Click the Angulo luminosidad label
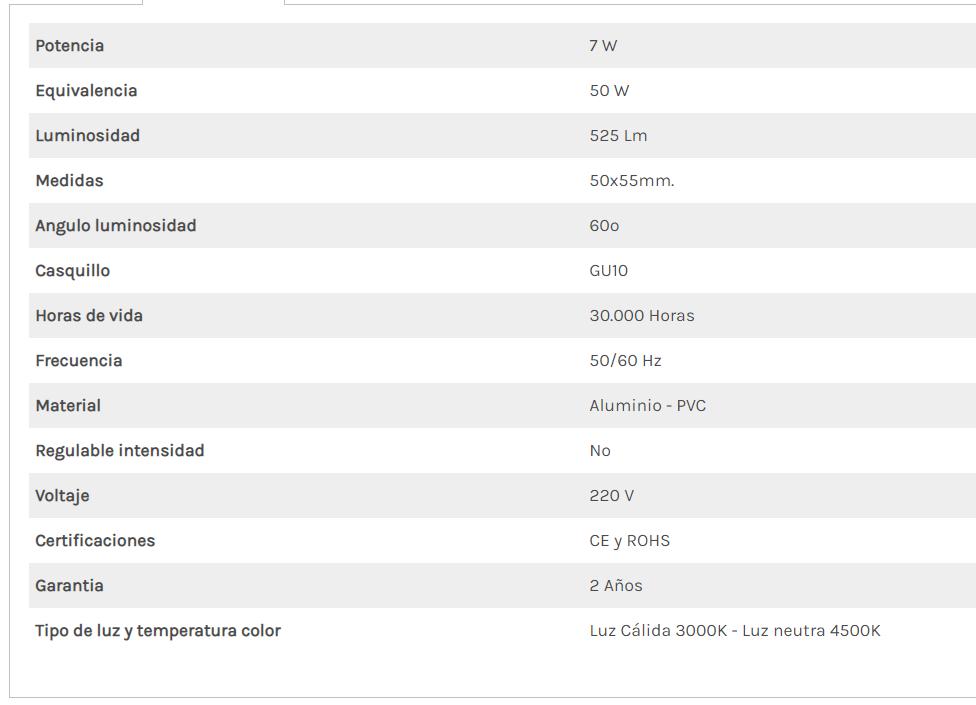Screen dimensions: 976x705 (115, 226)
